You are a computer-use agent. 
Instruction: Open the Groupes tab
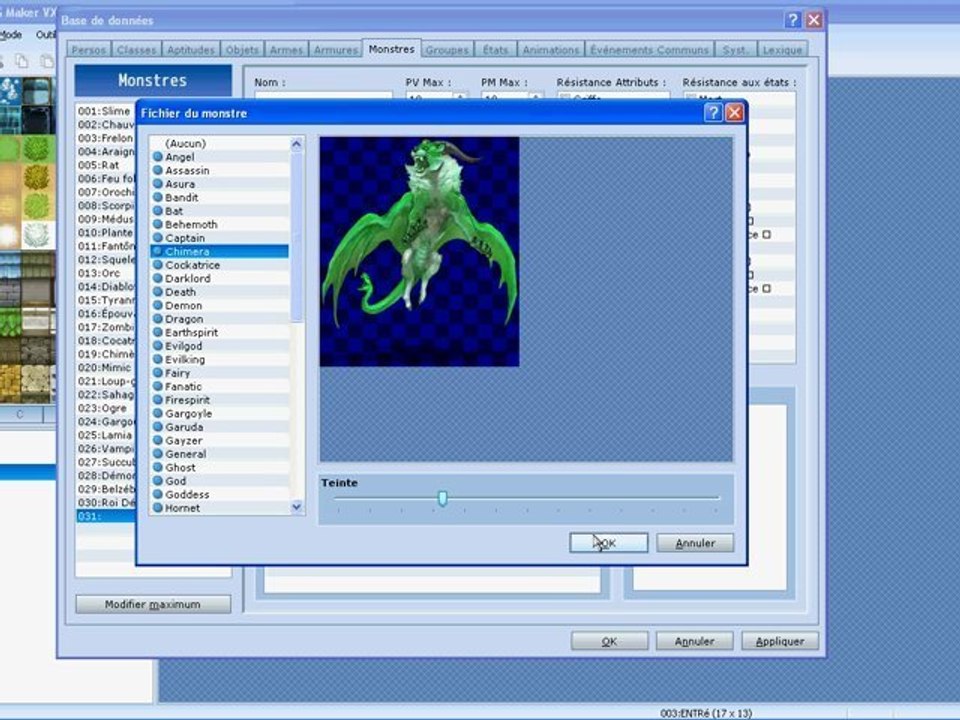point(447,50)
